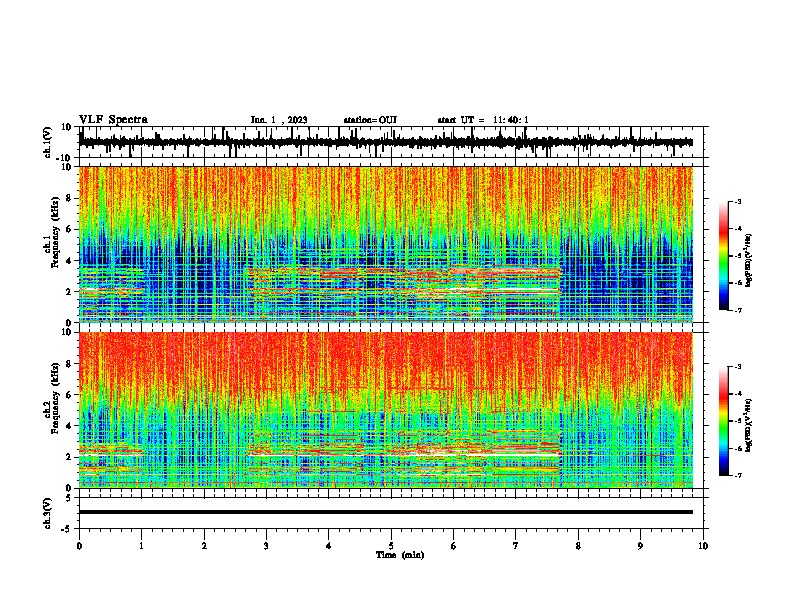Click the ch.1 spectrogram color scale bar
The height and width of the screenshot is (612, 792).
724,256
